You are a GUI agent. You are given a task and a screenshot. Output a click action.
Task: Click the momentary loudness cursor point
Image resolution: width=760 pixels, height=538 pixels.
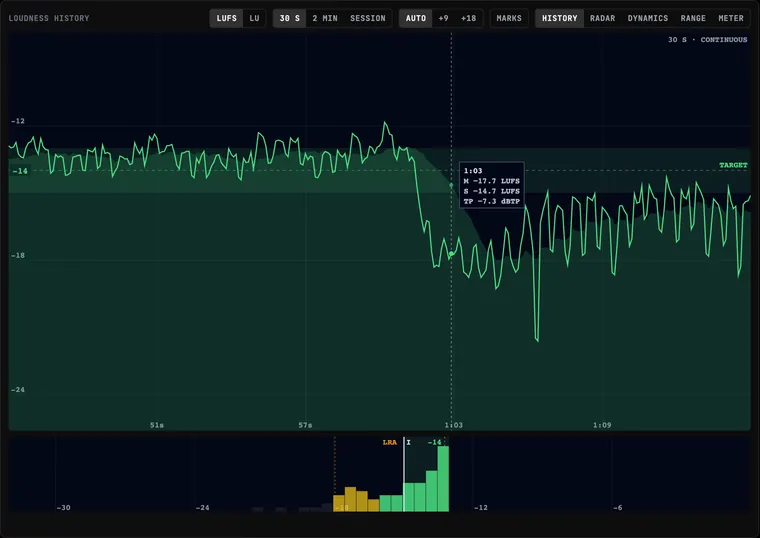click(x=451, y=253)
